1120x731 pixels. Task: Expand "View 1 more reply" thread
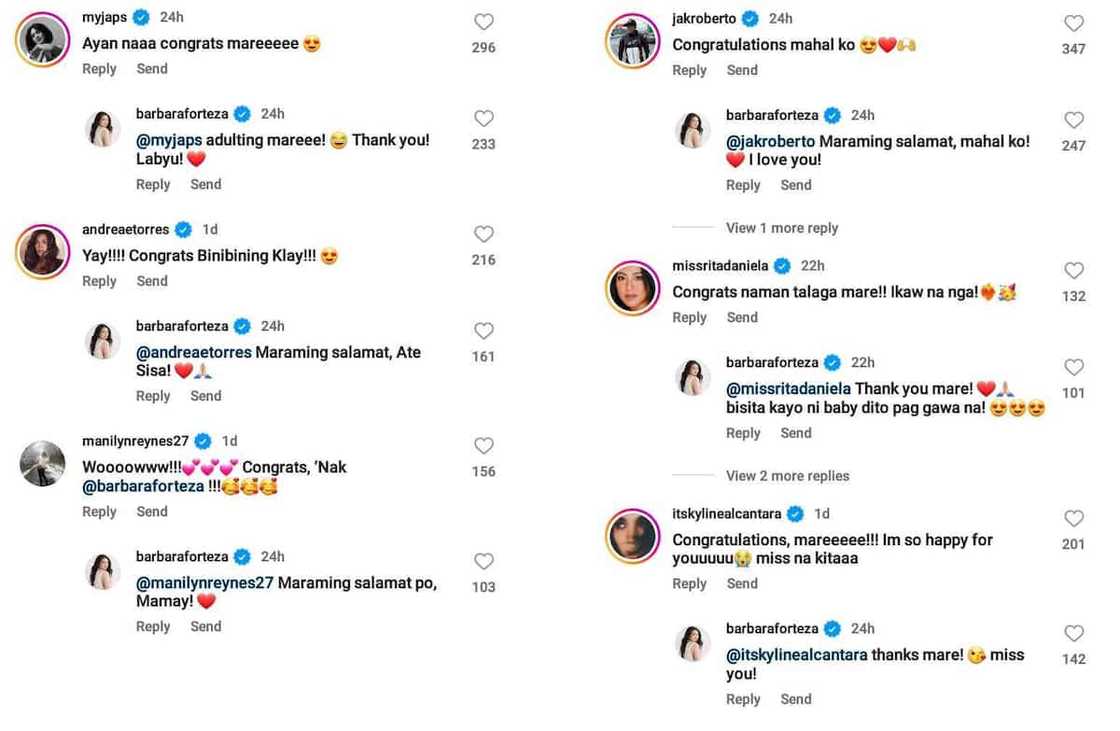point(782,228)
